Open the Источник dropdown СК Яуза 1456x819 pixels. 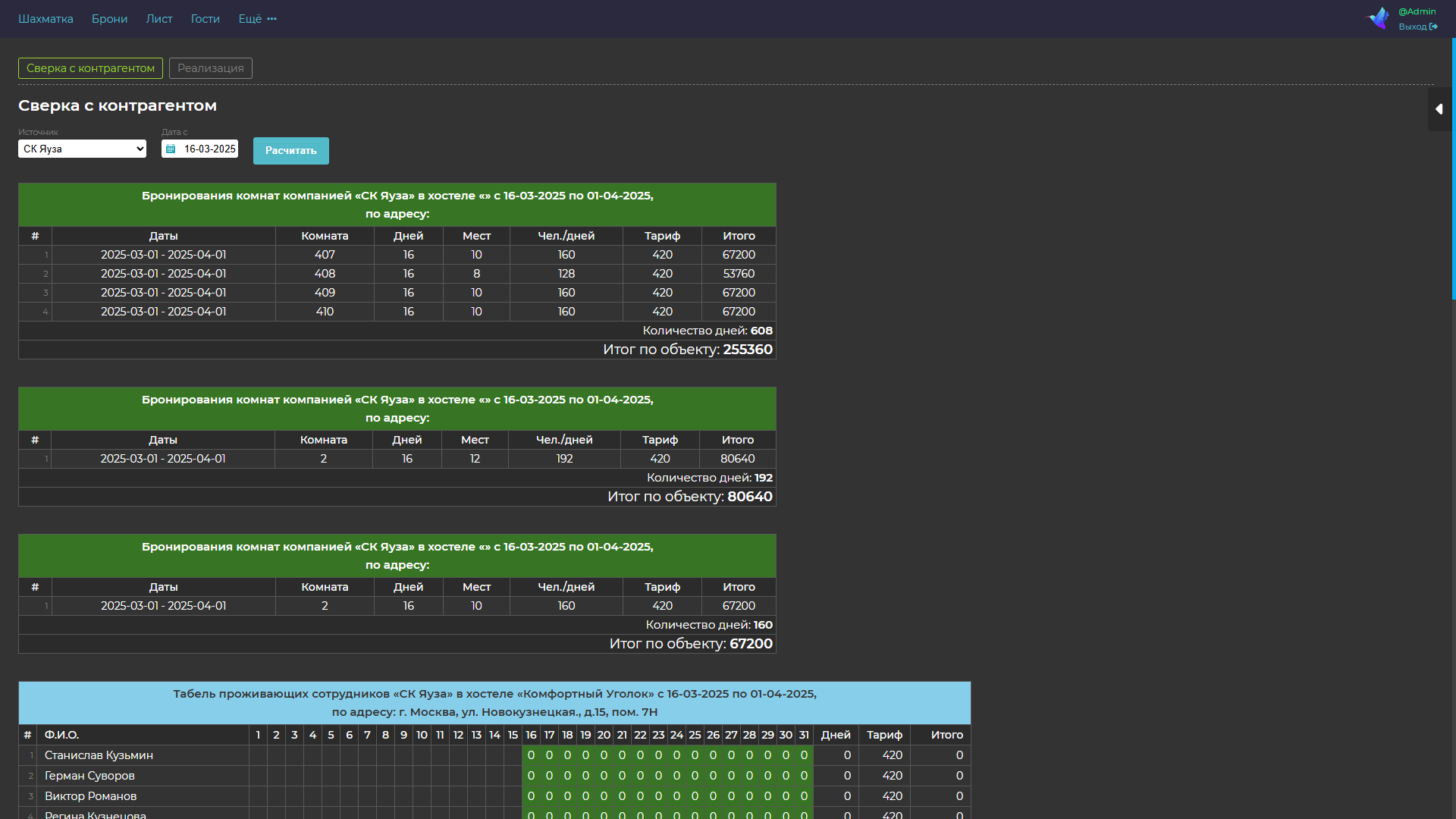point(82,149)
